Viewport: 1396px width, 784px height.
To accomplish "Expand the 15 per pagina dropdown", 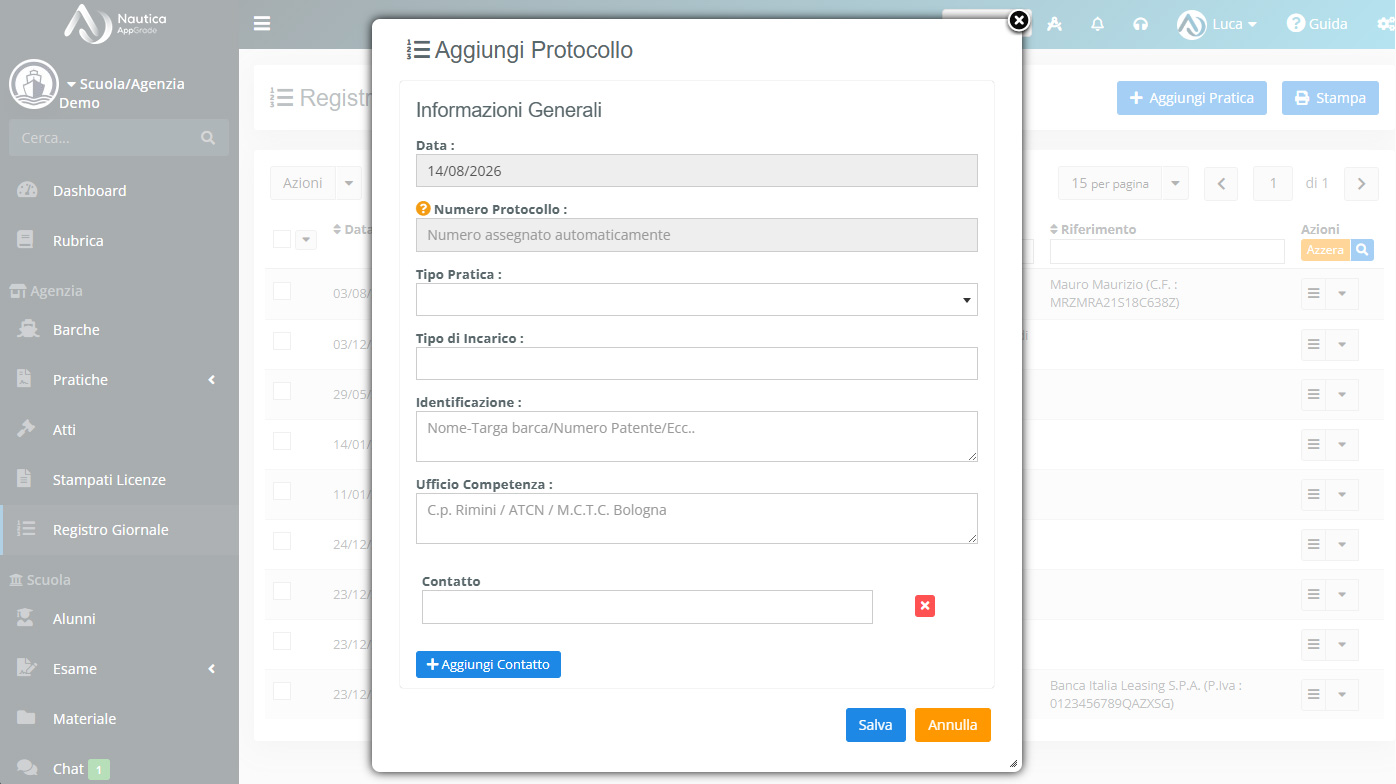I will pyautogui.click(x=1123, y=184).
